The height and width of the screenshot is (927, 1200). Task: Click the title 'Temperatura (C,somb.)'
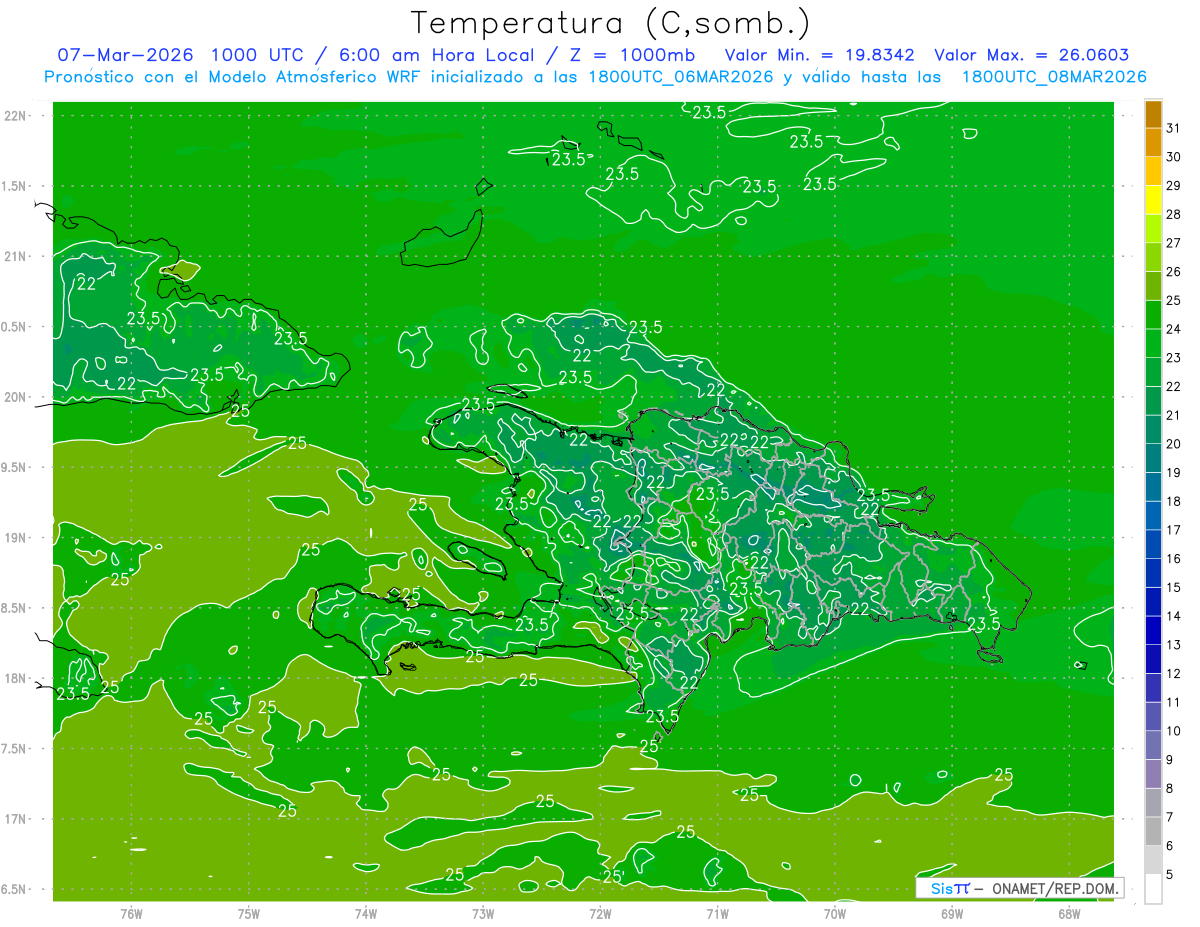tap(611, 22)
